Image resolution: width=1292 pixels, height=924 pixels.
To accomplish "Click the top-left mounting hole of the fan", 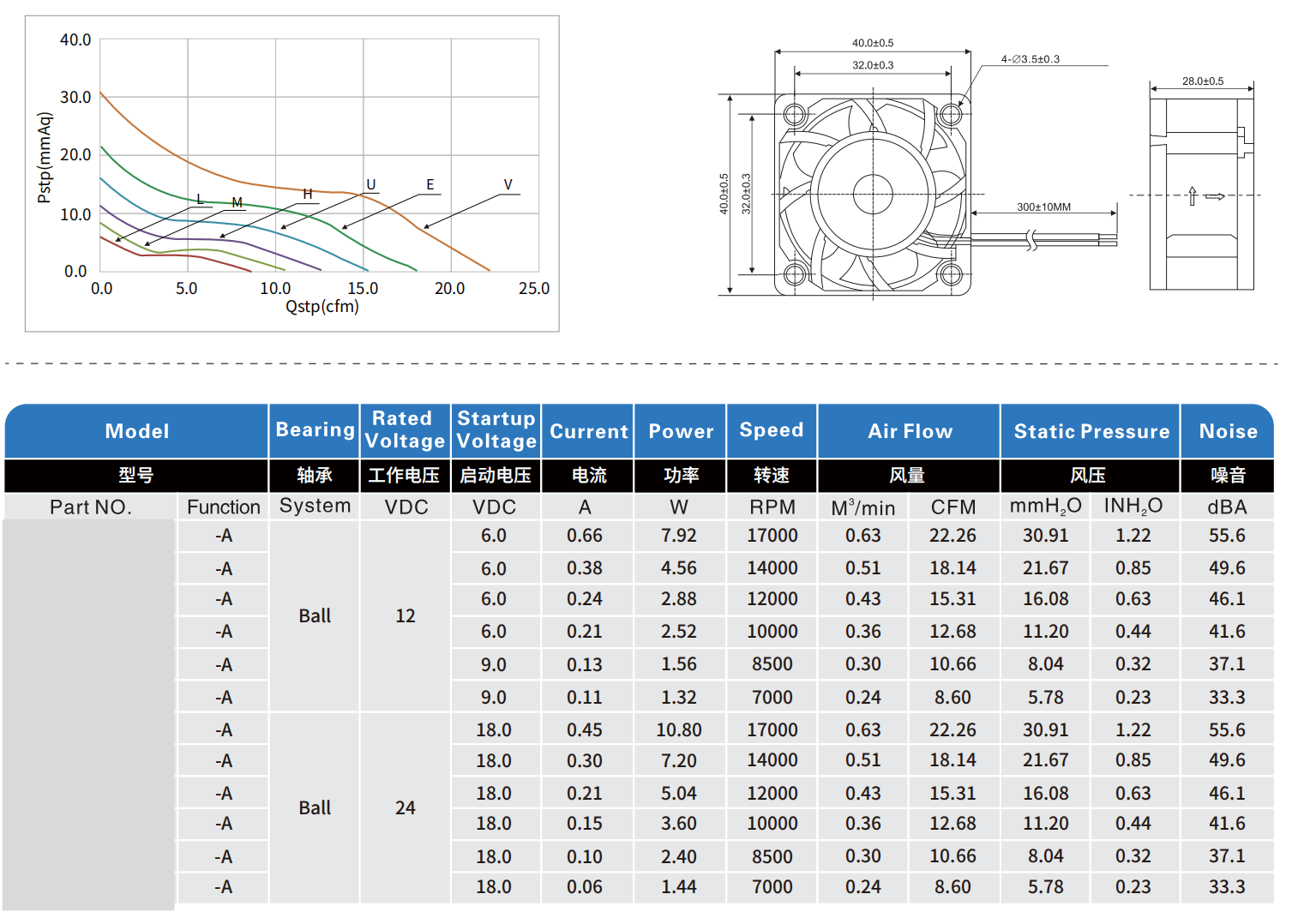I will coord(795,114).
